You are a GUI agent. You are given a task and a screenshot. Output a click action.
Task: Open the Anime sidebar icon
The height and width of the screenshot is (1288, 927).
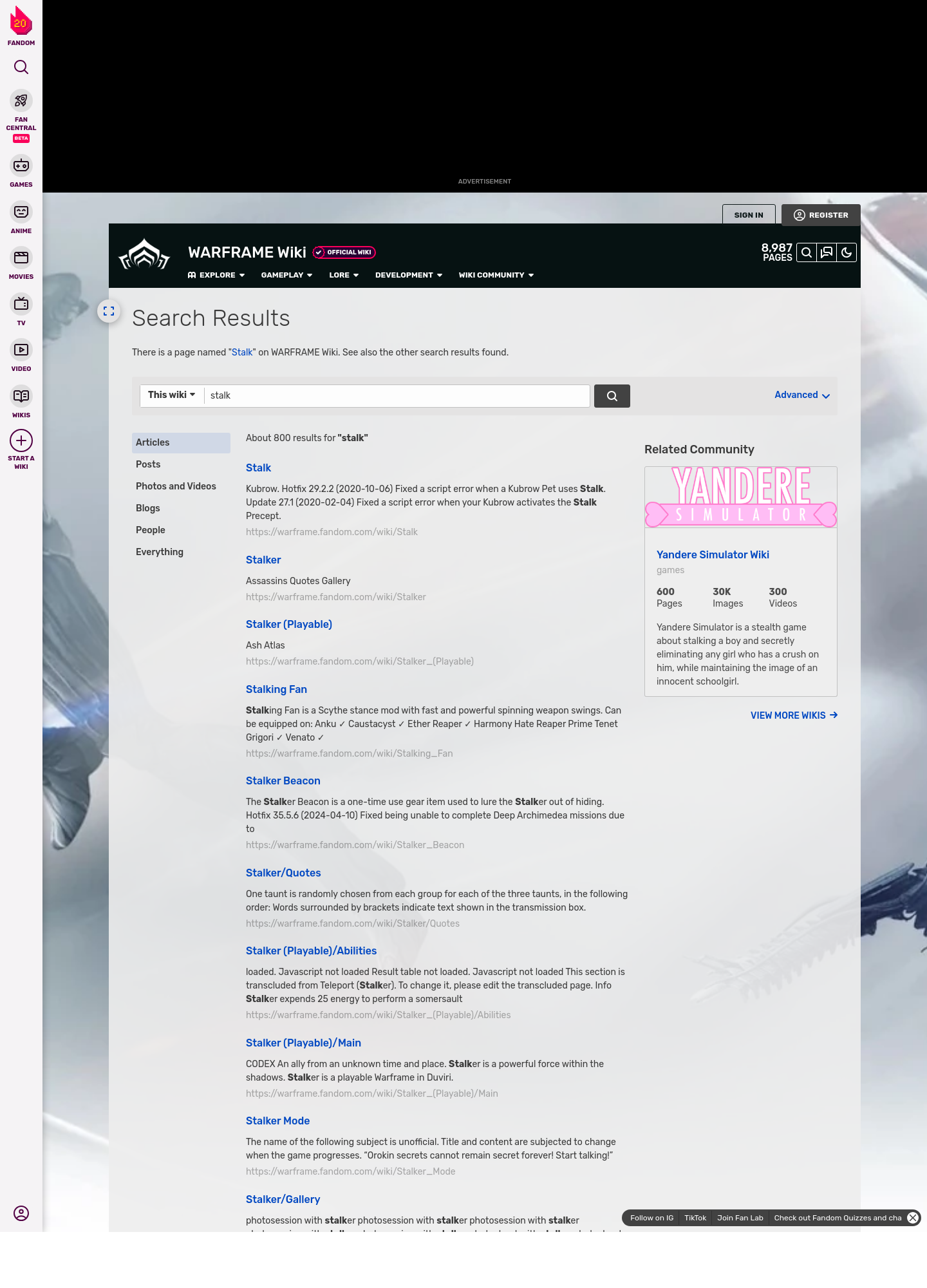[21, 212]
